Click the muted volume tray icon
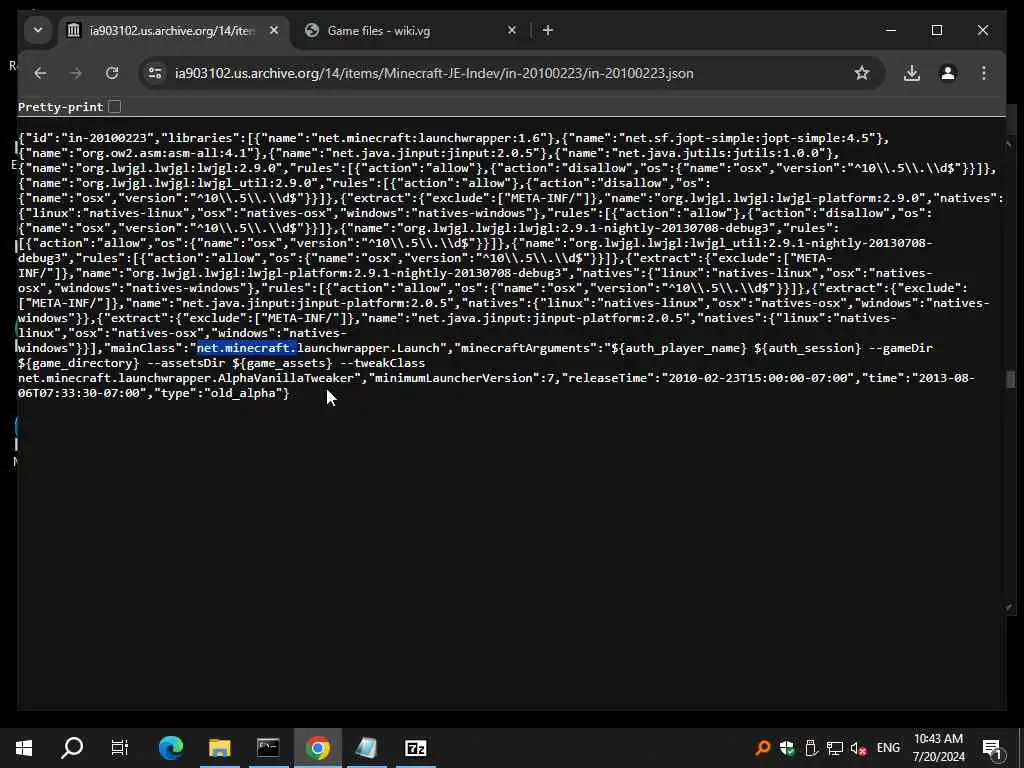This screenshot has height=768, width=1024. pos(858,748)
